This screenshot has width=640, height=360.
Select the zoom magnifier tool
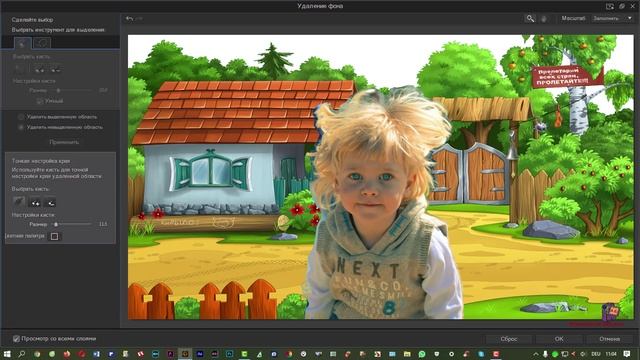pyautogui.click(x=530, y=18)
